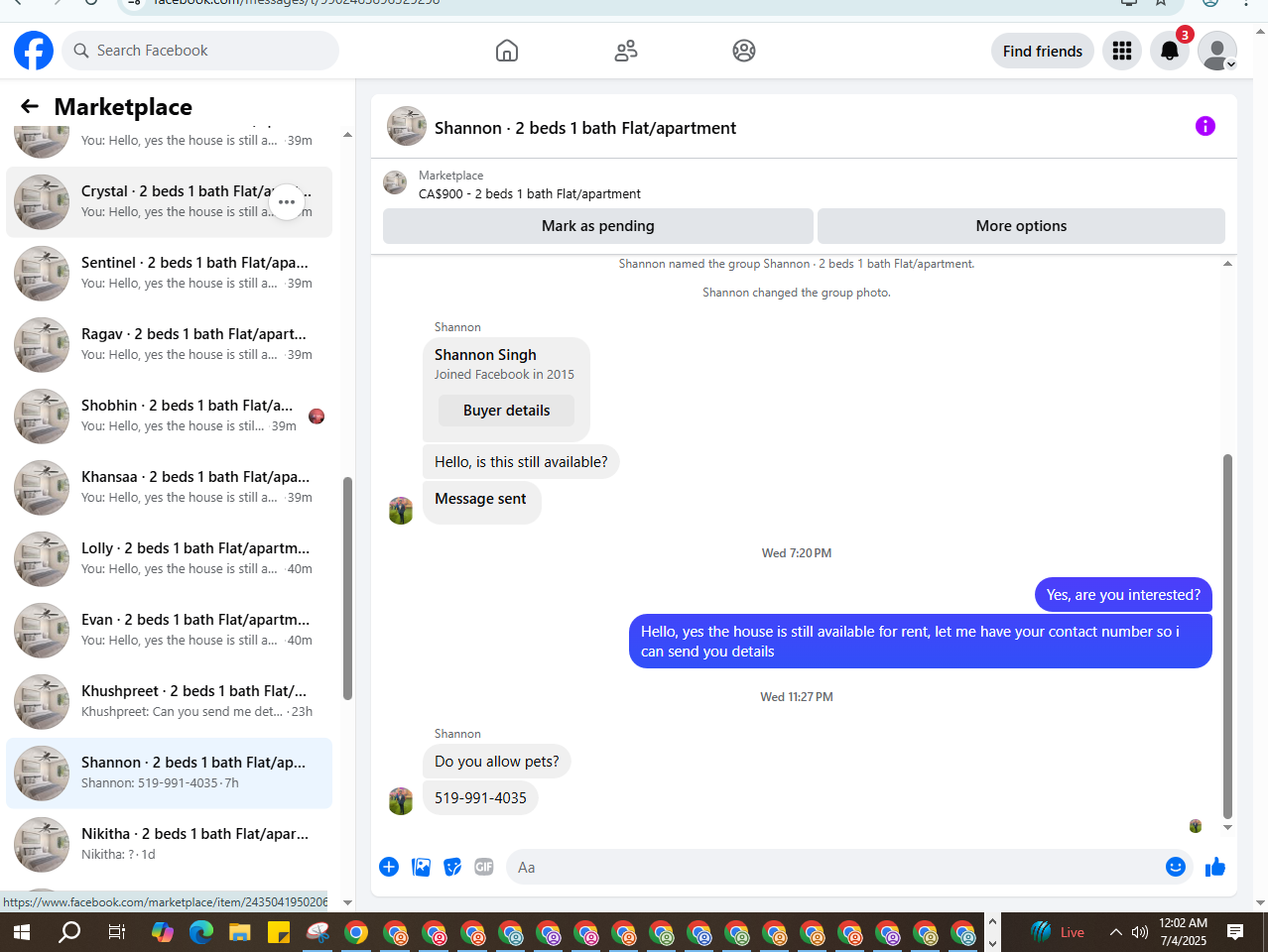Click the Shannon chat header title
1268x952 pixels.
[x=585, y=128]
